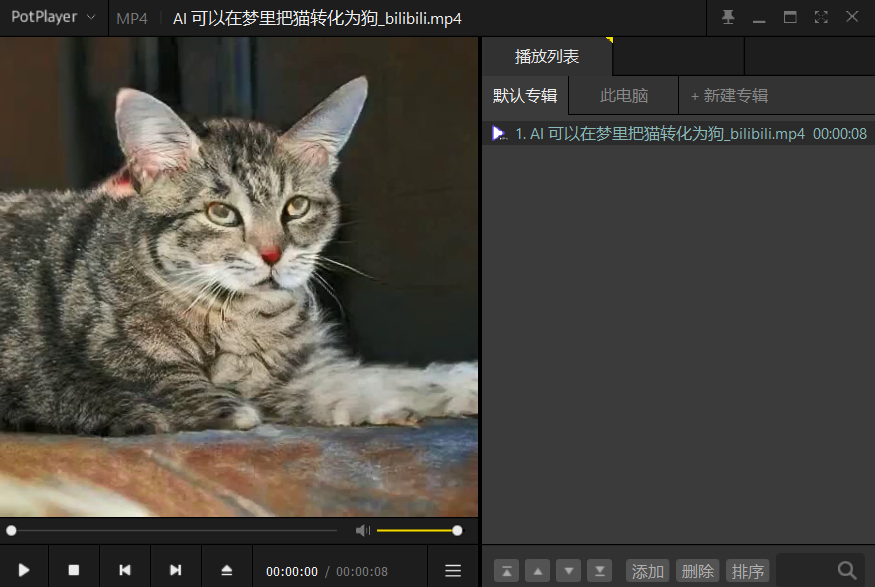875x587 pixels.
Task: Click the total duration 00:00:08 in the control bar
Action: (x=362, y=571)
